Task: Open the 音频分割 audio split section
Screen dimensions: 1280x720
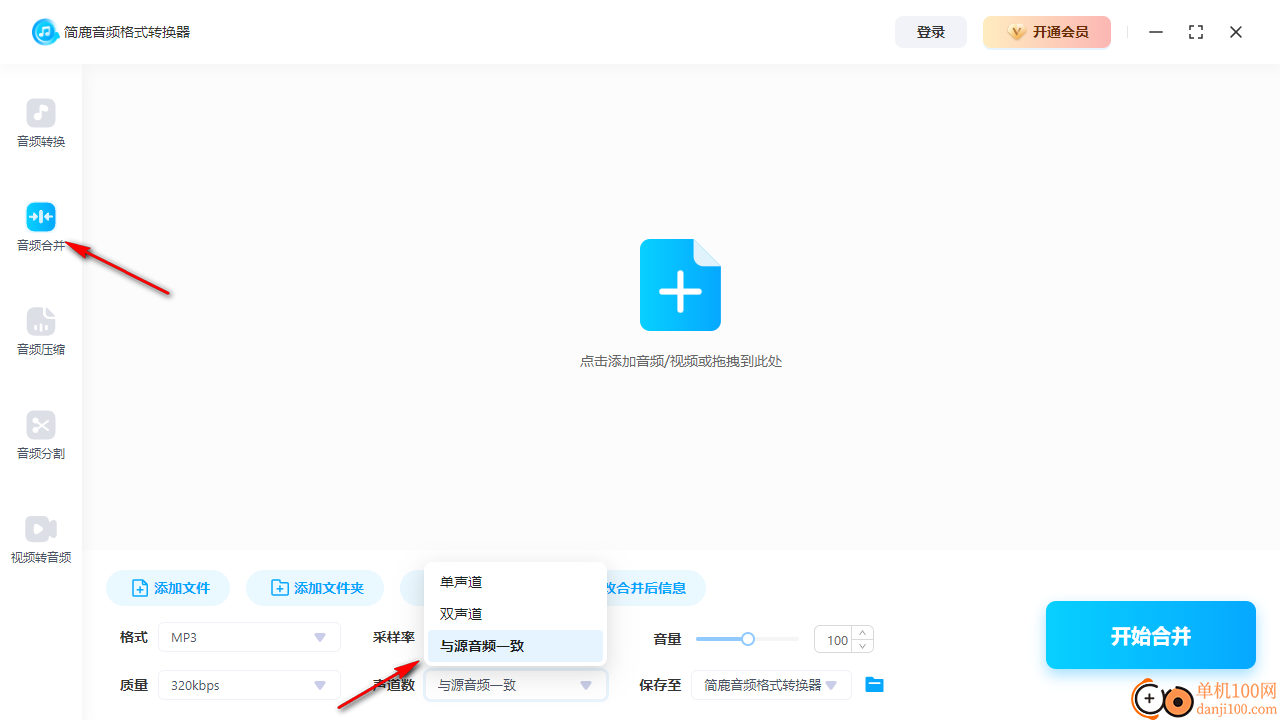Action: point(41,436)
